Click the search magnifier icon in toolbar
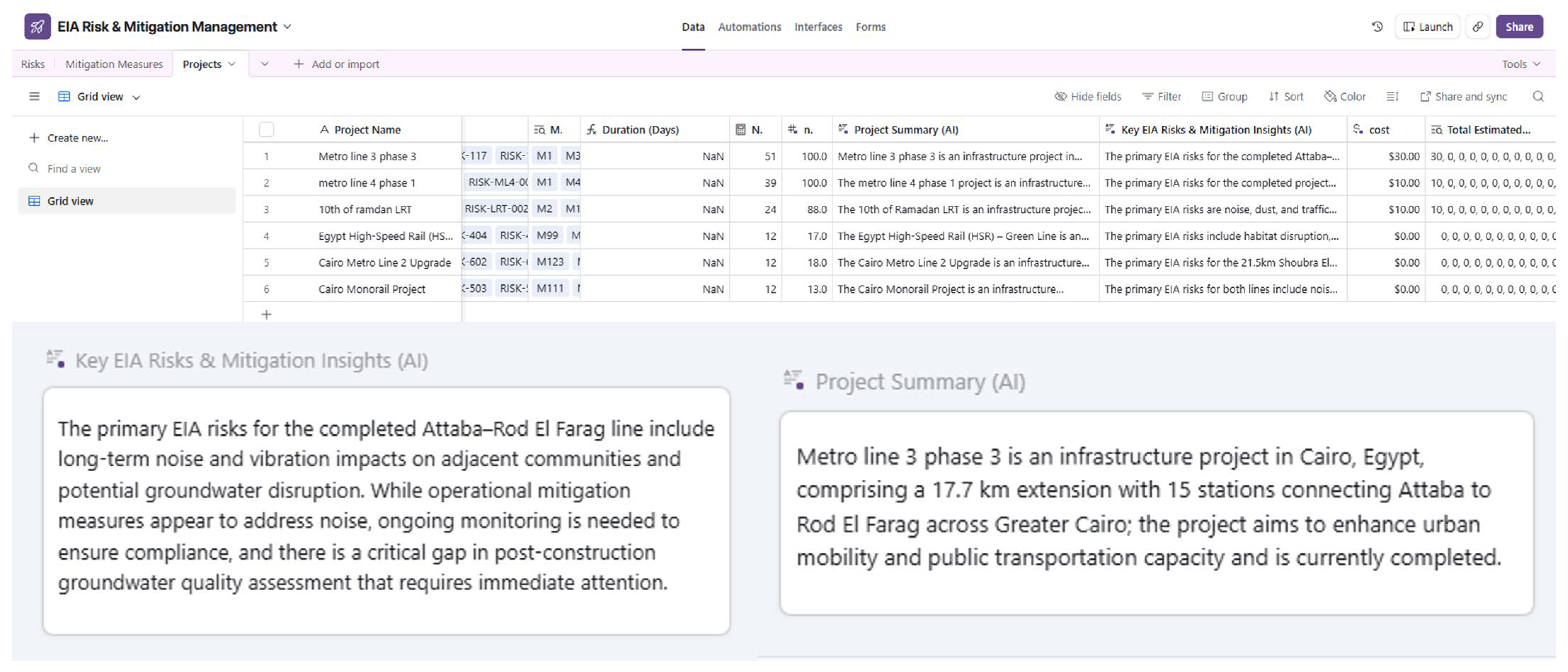 [1538, 96]
